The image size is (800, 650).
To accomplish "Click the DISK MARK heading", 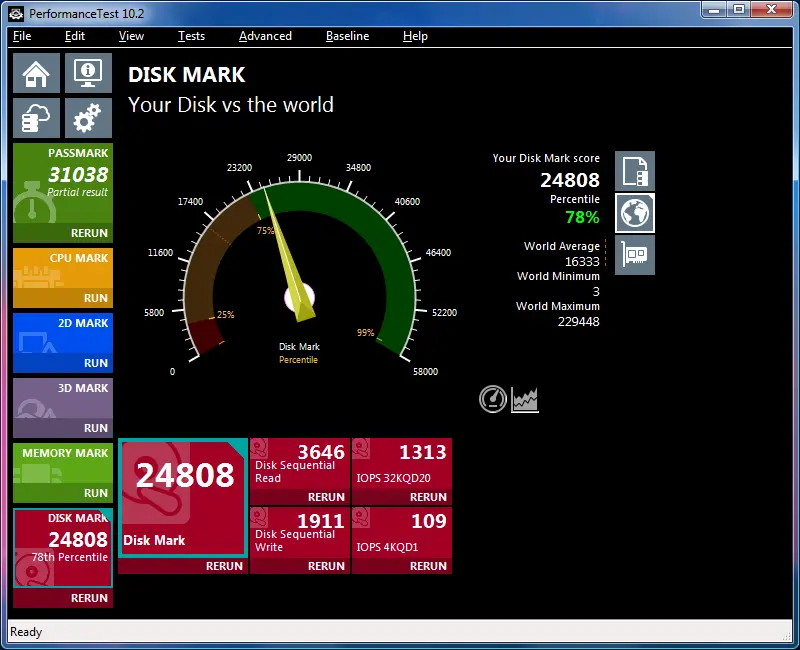I will coord(187,75).
